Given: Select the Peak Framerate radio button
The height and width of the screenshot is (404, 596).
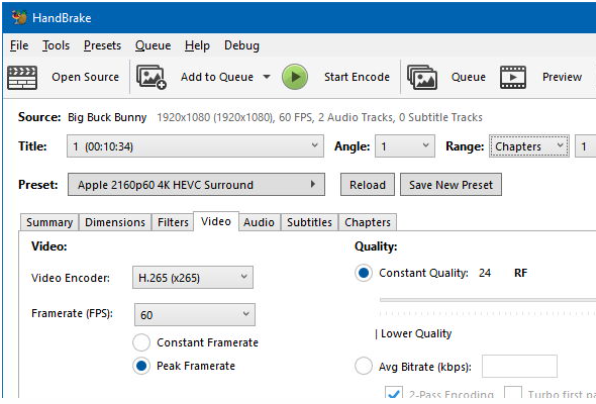Looking at the screenshot, I should click(x=141, y=366).
